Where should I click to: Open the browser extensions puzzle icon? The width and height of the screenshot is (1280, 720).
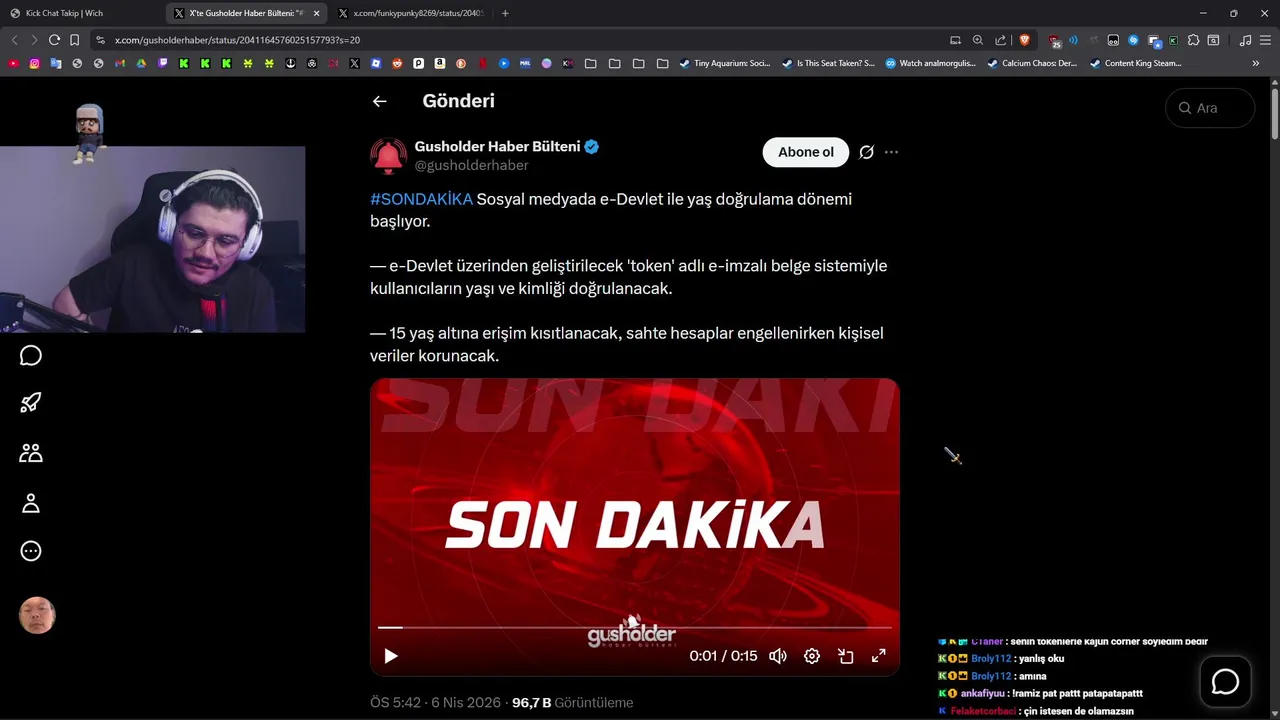click(1193, 40)
